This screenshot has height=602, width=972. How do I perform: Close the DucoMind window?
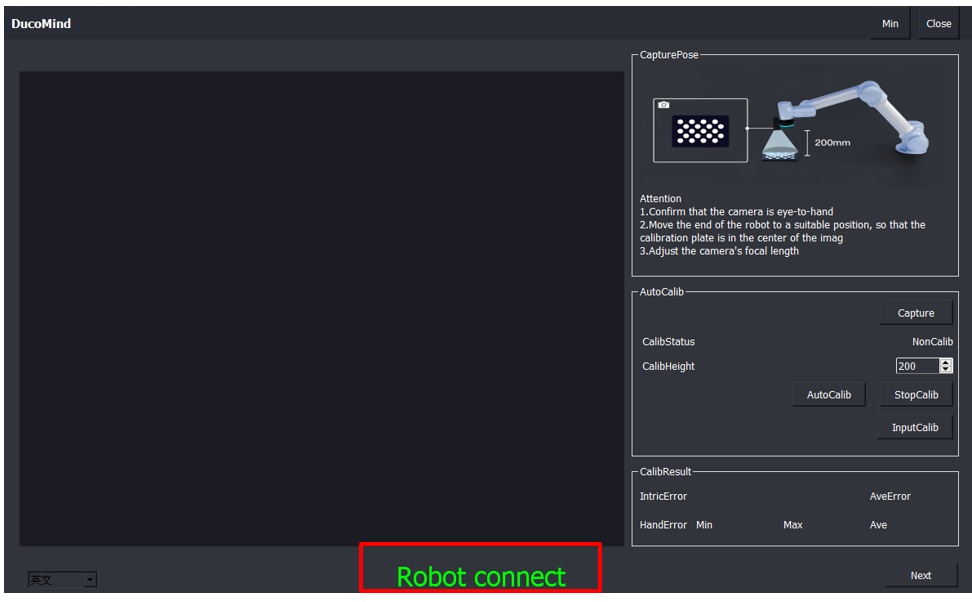939,24
